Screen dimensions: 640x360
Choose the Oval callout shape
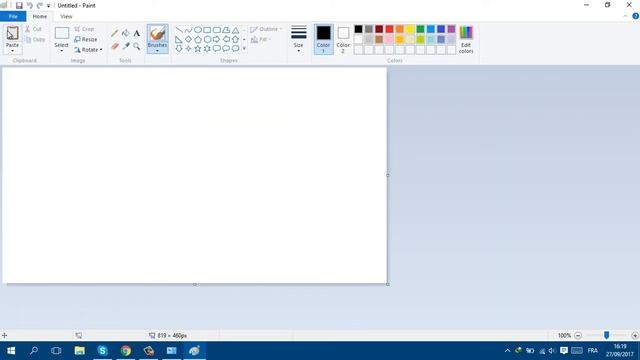pyautogui.click(x=226, y=49)
